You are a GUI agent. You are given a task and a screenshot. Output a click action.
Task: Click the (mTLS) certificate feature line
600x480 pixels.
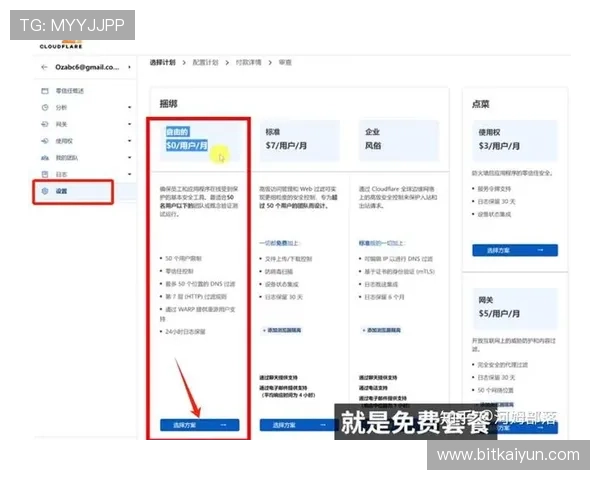pos(399,271)
